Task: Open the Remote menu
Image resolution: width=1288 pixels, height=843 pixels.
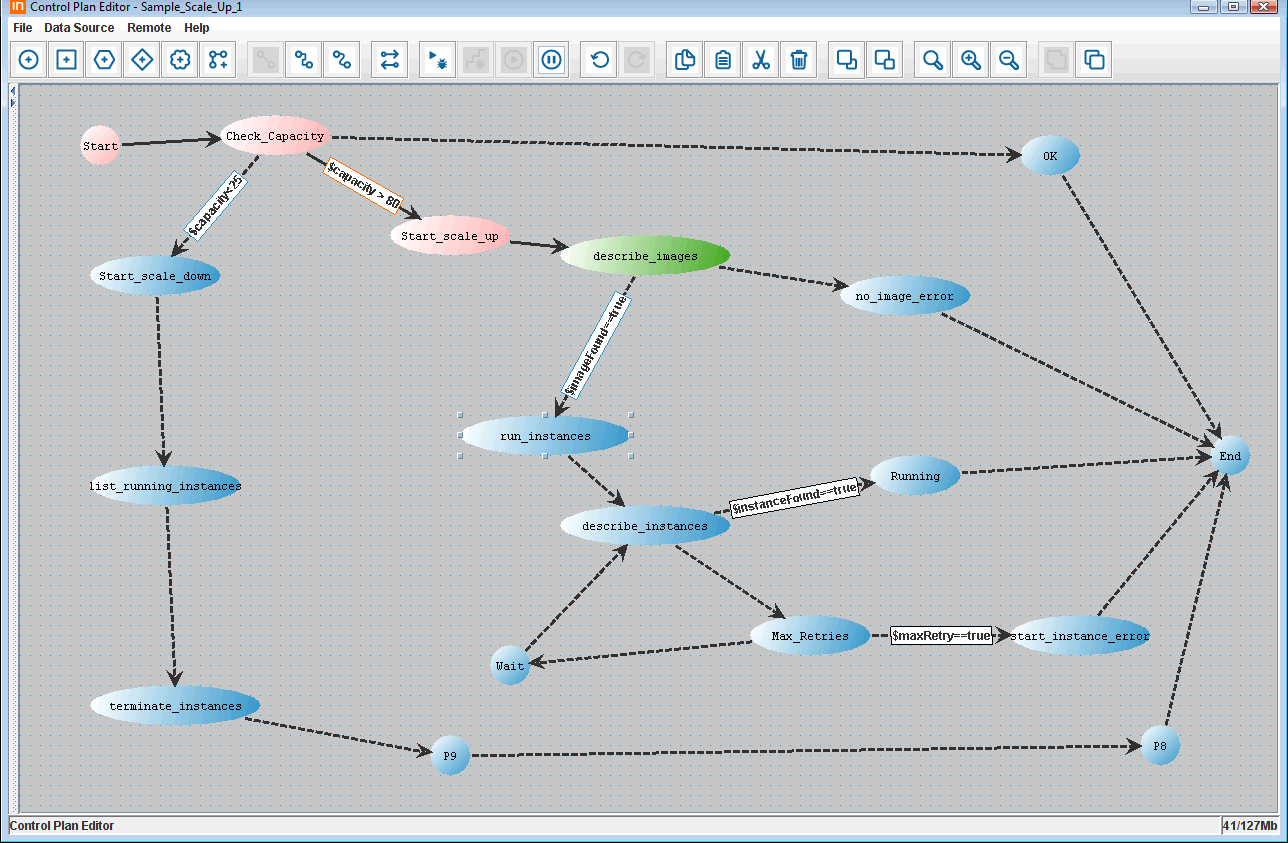Action: tap(149, 28)
